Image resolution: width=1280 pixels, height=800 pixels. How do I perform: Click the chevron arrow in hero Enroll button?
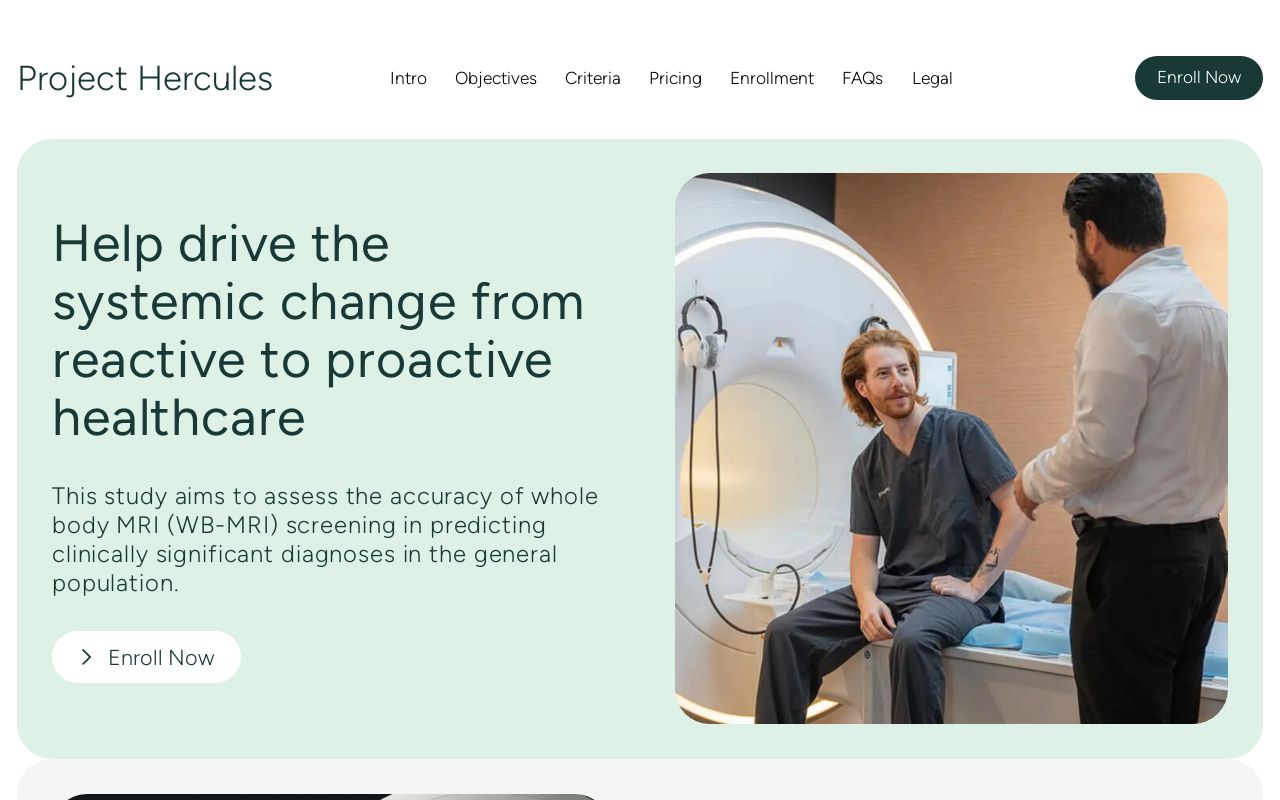point(87,657)
